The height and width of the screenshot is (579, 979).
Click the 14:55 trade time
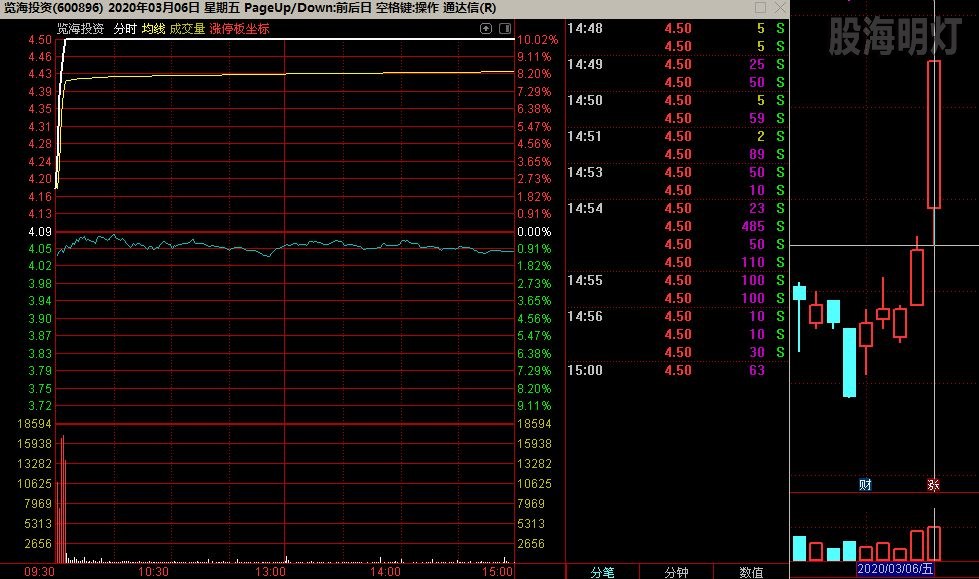[x=585, y=280]
